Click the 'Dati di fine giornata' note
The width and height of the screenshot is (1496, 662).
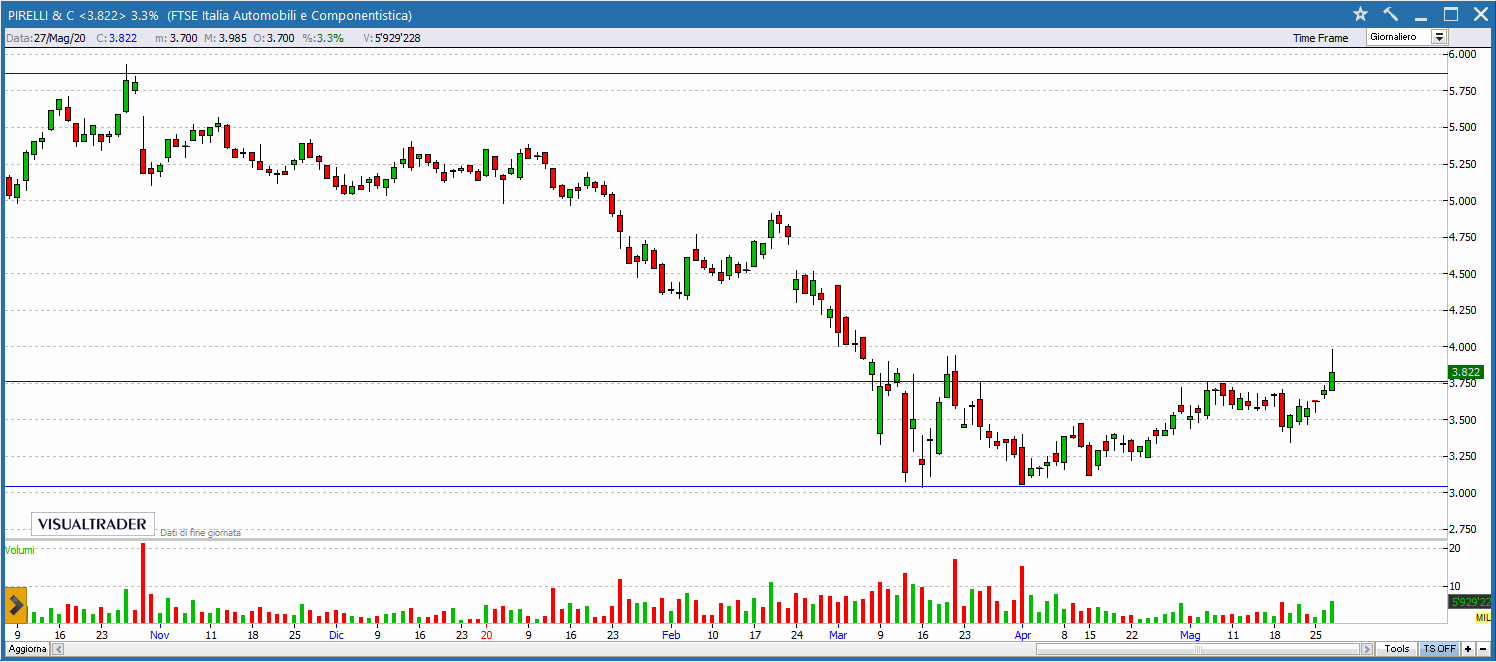(x=200, y=533)
